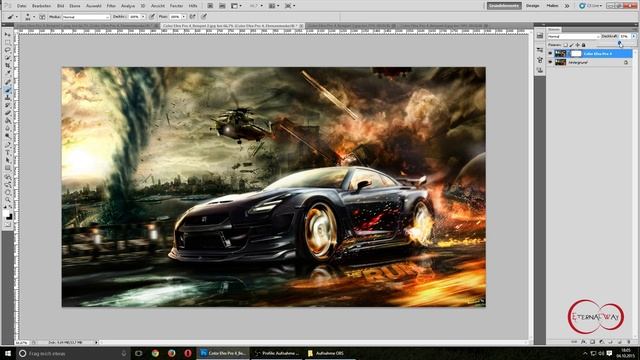Select the Gradient tool
The image size is (640, 360).
pos(8,120)
